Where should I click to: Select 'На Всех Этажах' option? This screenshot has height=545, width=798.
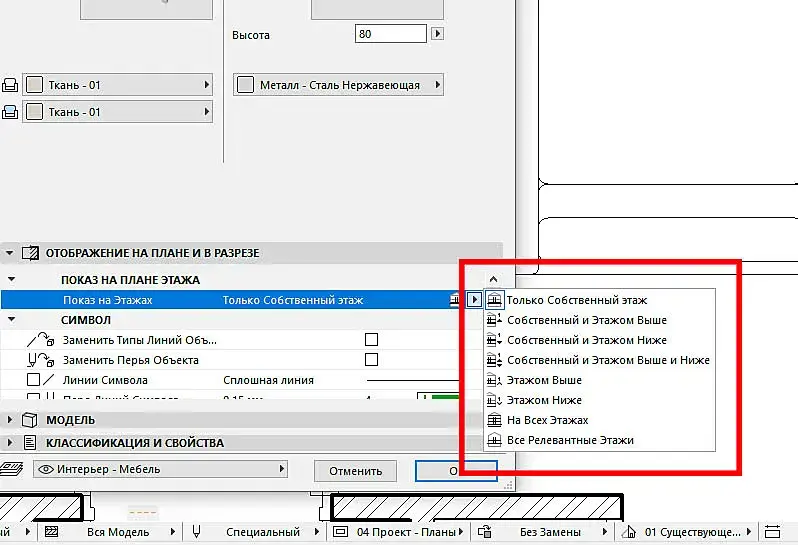[x=548, y=420]
